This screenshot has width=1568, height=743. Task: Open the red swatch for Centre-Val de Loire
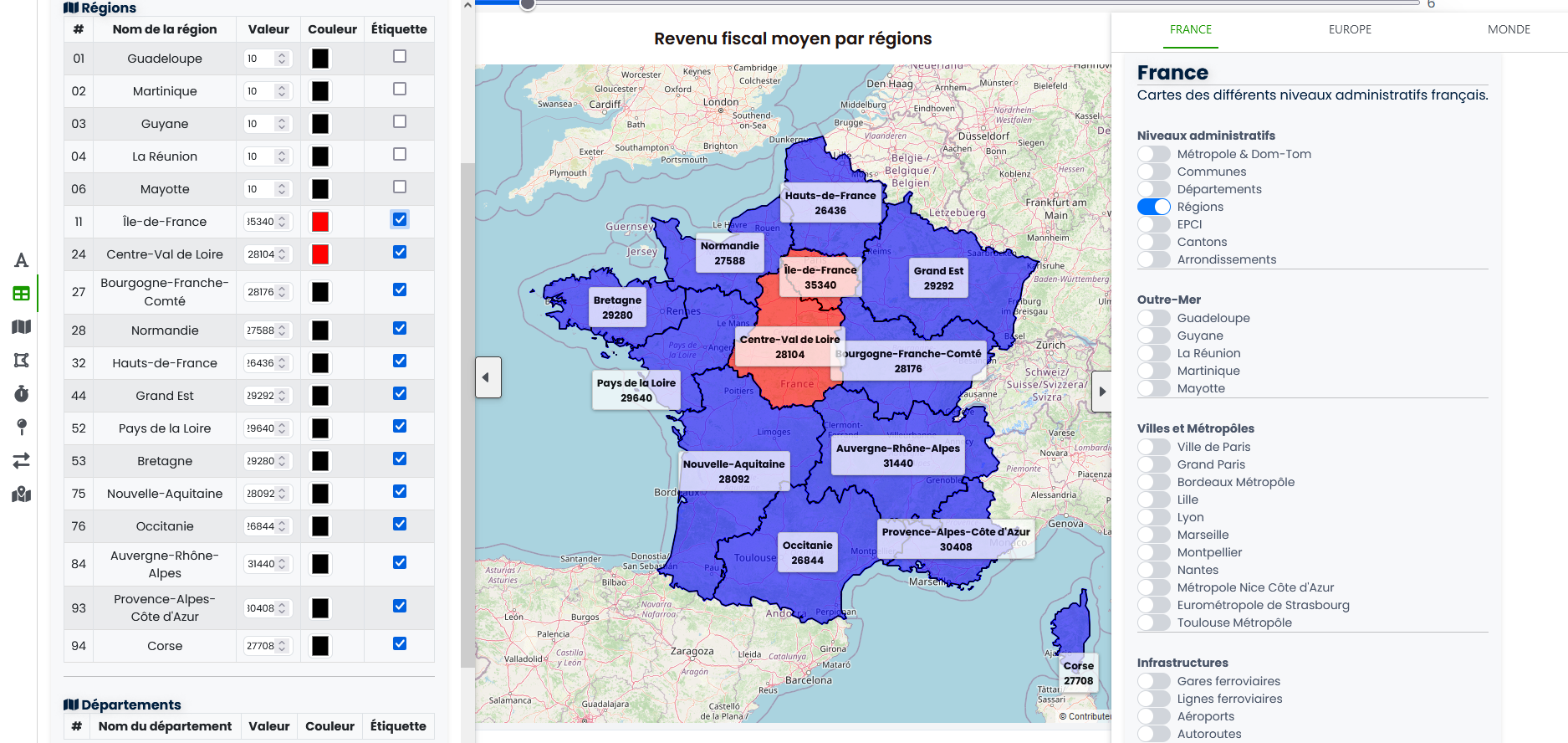point(320,254)
